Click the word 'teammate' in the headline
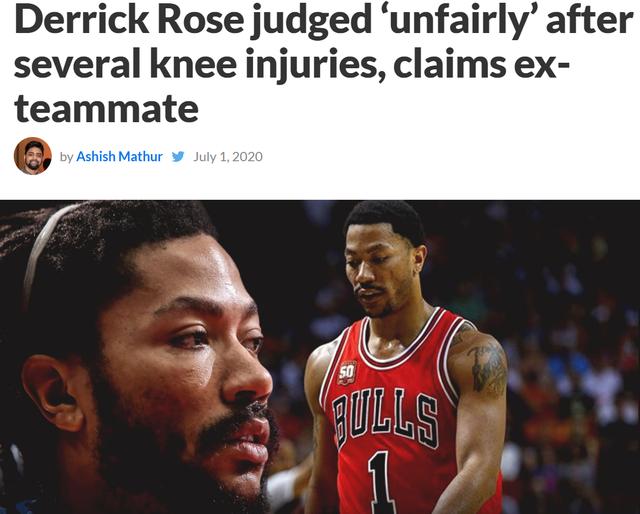This screenshot has width=640, height=514. coord(106,109)
